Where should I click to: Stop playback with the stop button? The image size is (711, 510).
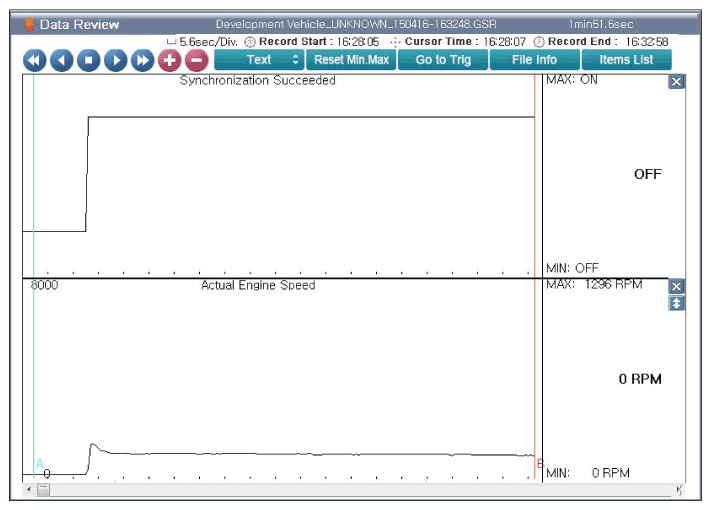click(x=88, y=60)
